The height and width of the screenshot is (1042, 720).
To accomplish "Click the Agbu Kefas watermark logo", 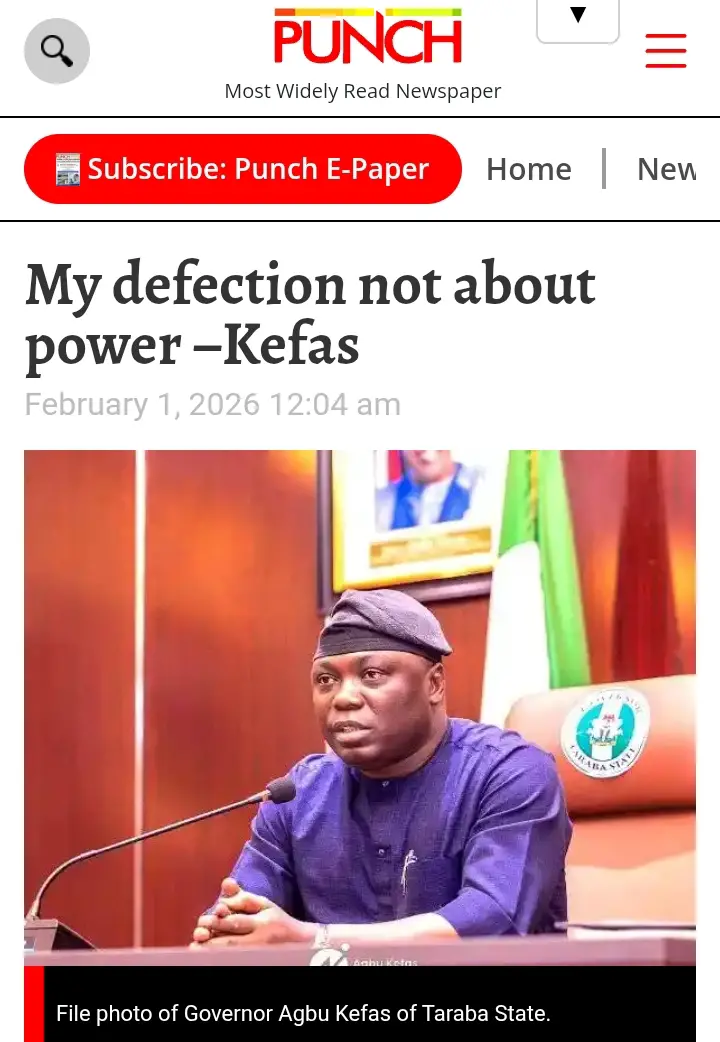I will 364,959.
